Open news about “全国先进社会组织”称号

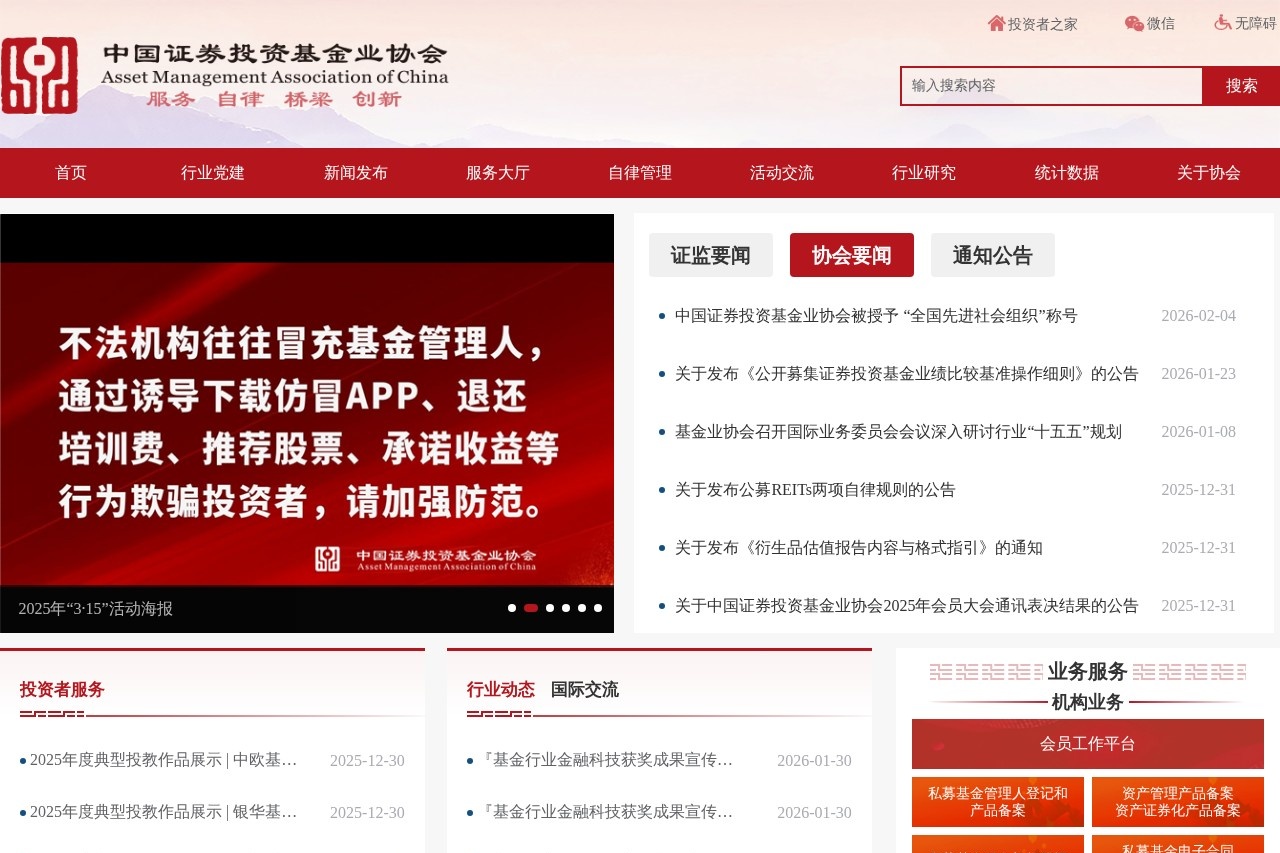(x=876, y=316)
